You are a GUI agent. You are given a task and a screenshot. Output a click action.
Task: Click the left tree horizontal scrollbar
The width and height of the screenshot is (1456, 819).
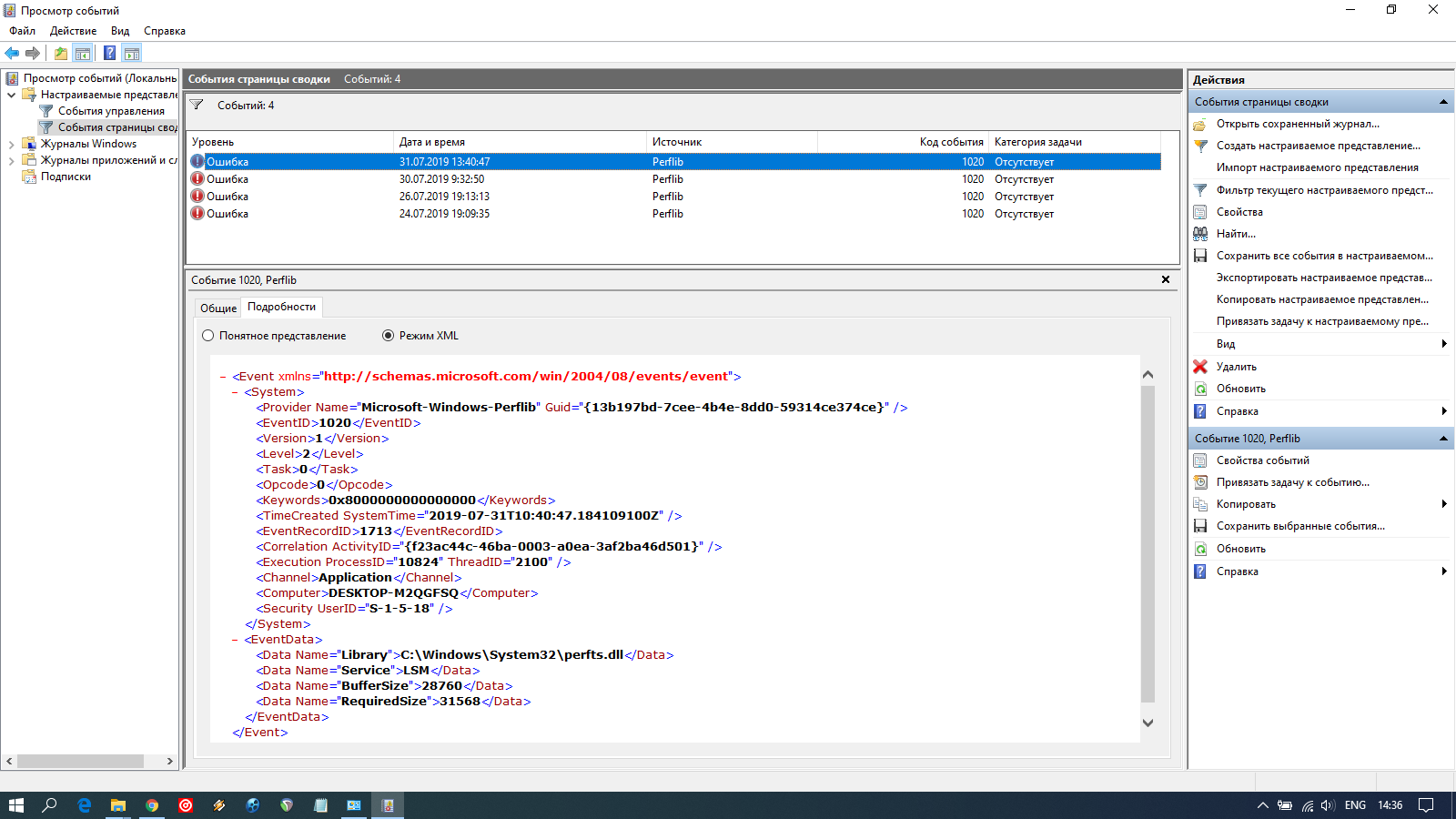(x=80, y=761)
